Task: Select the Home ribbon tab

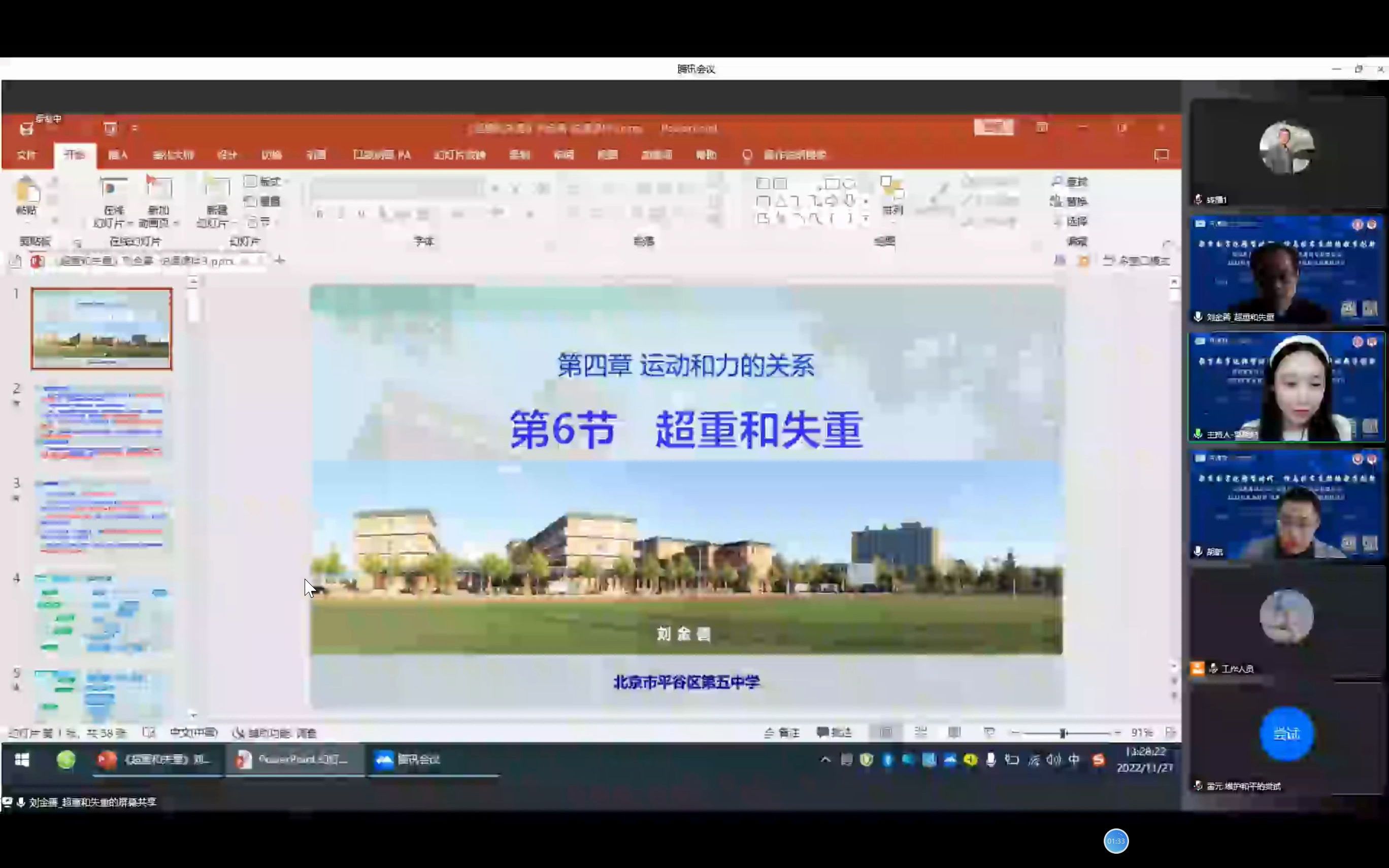Action: (x=74, y=155)
